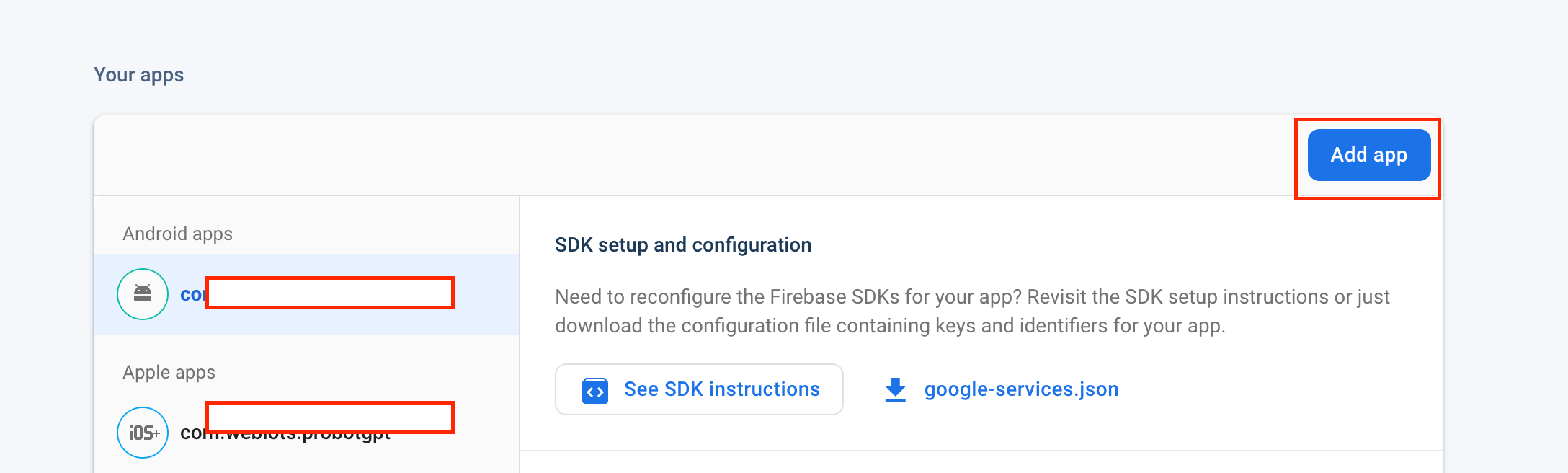Viewport: 1568px width, 473px height.
Task: Select the Android app package name
Action: 192,294
